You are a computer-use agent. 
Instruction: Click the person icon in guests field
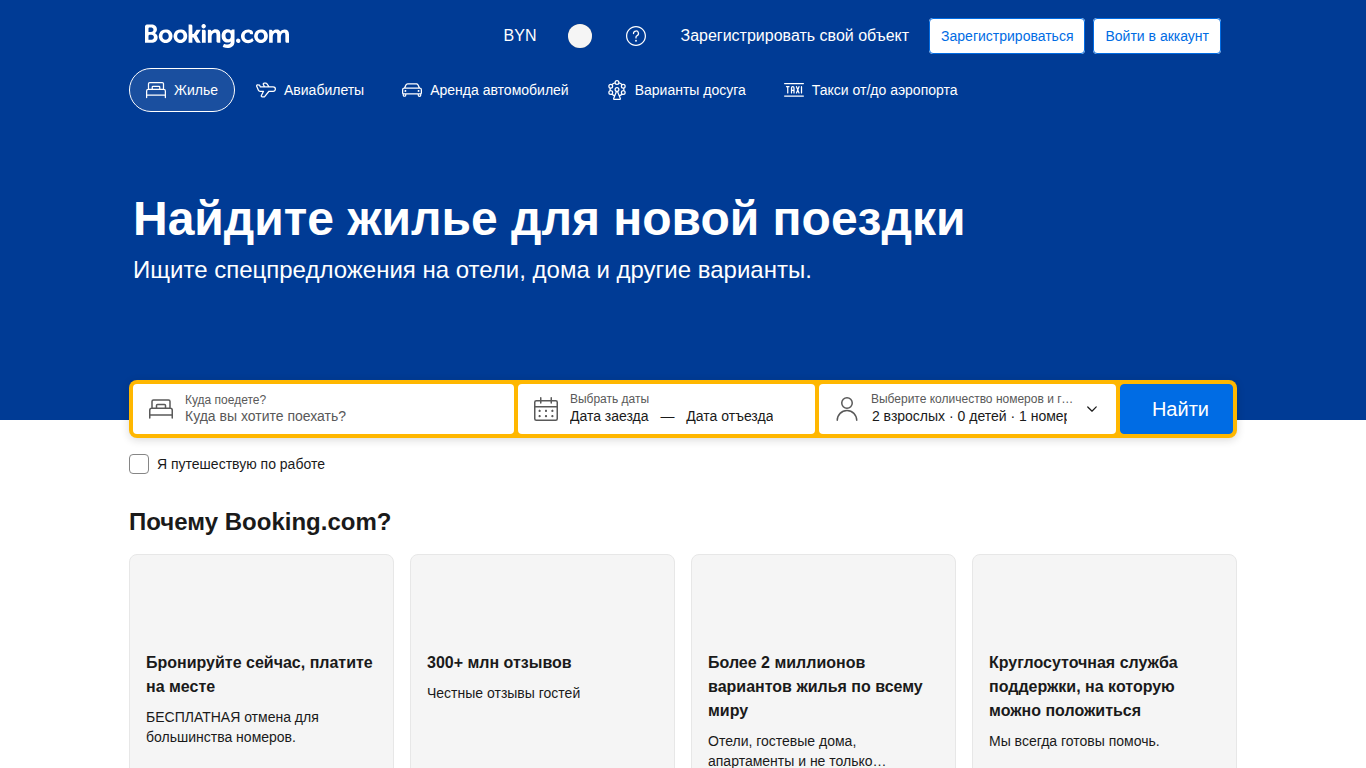coord(847,409)
